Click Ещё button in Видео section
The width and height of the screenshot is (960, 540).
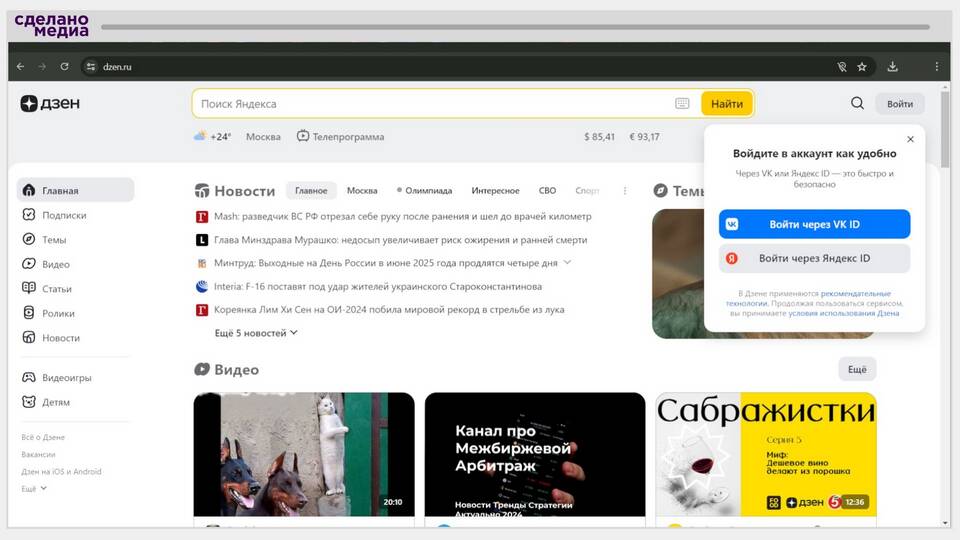(857, 369)
